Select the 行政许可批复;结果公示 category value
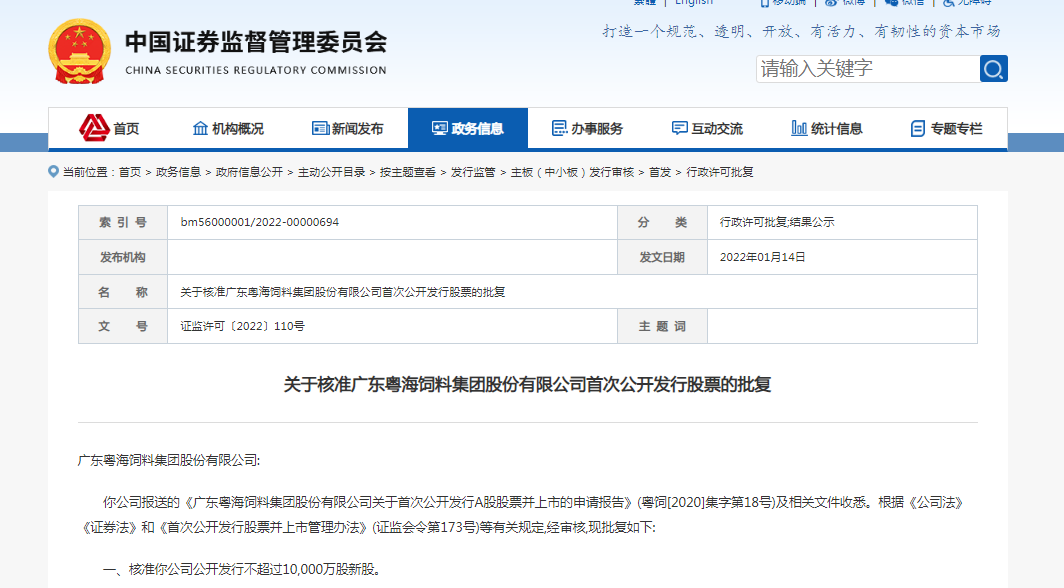 pyautogui.click(x=777, y=222)
